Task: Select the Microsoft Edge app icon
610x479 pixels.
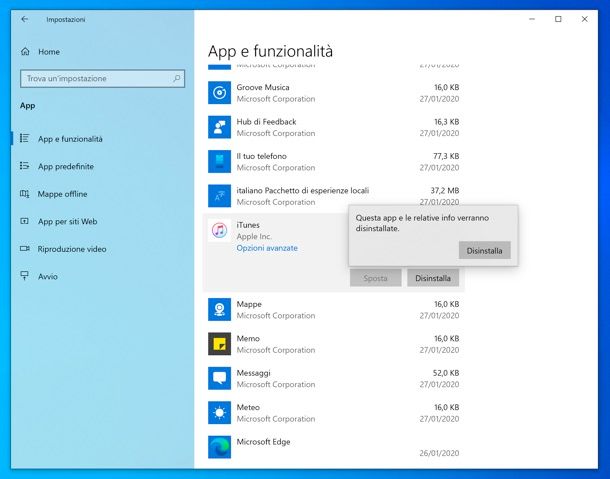Action: (x=219, y=447)
